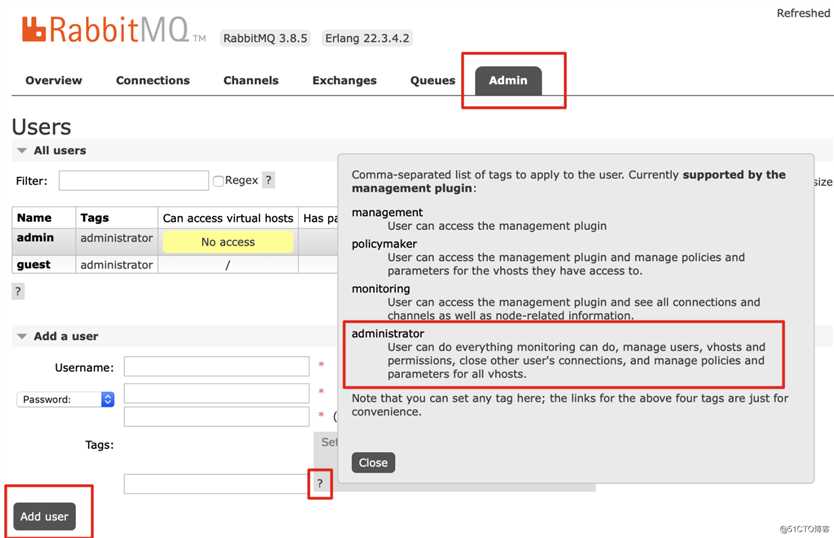Viewport: 834px width, 538px height.
Task: Click the confirm password field
Action: pyautogui.click(x=216, y=417)
